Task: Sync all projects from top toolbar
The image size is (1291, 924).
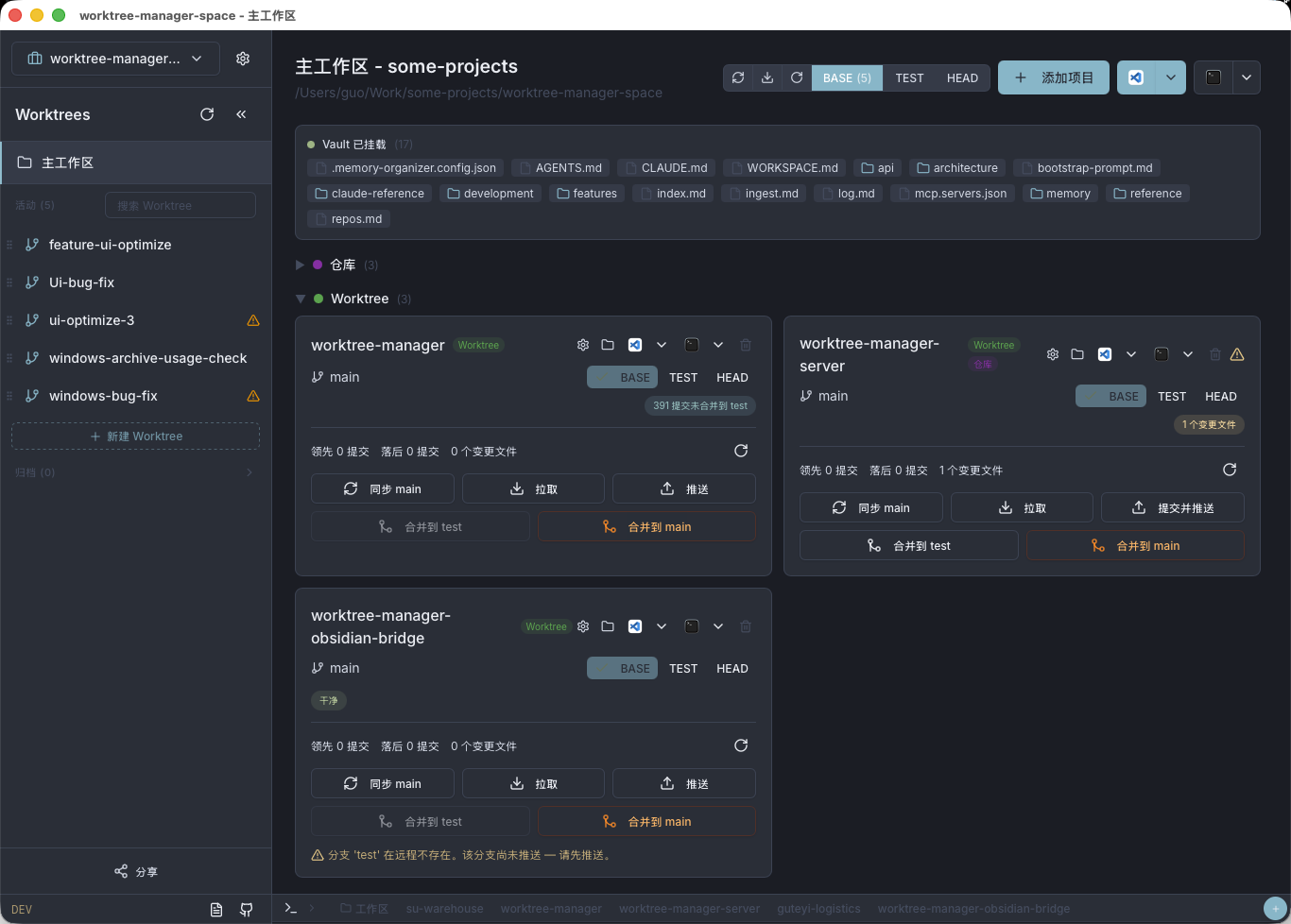Action: click(738, 77)
